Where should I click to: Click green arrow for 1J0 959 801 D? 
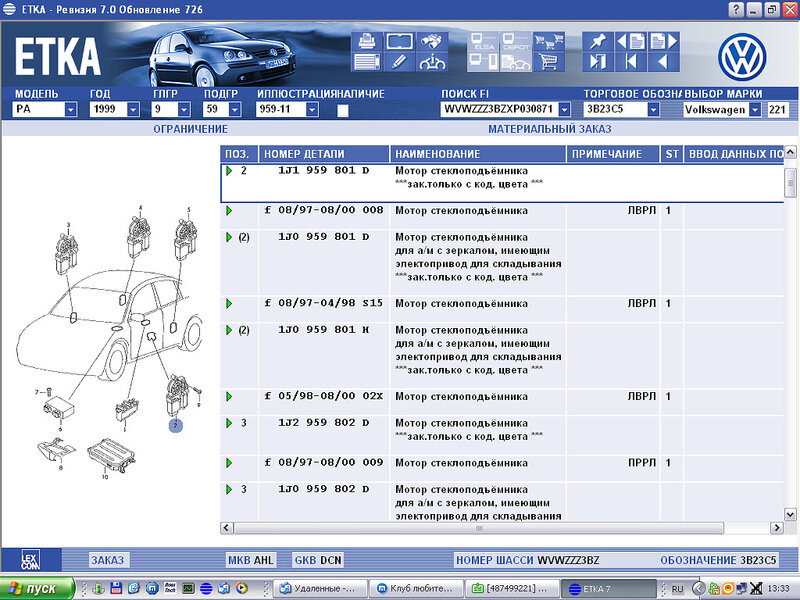(x=229, y=237)
